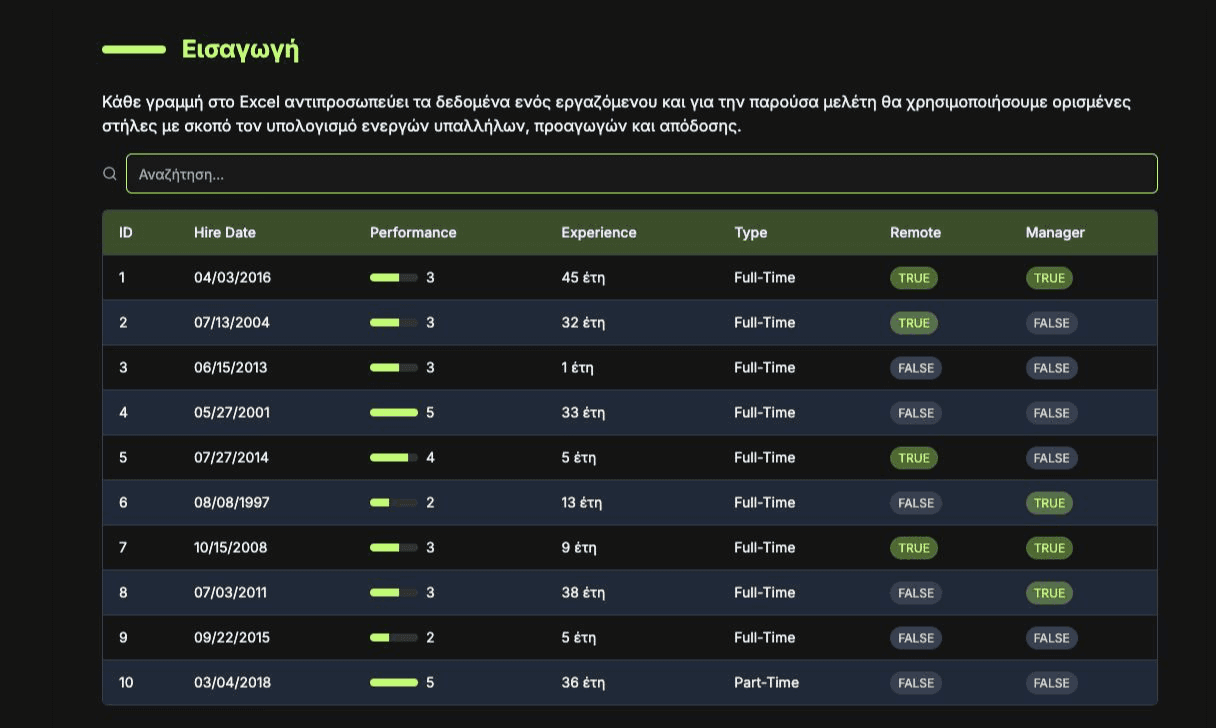This screenshot has height=728, width=1216.
Task: Click the search magnifier icon
Action: (x=110, y=174)
